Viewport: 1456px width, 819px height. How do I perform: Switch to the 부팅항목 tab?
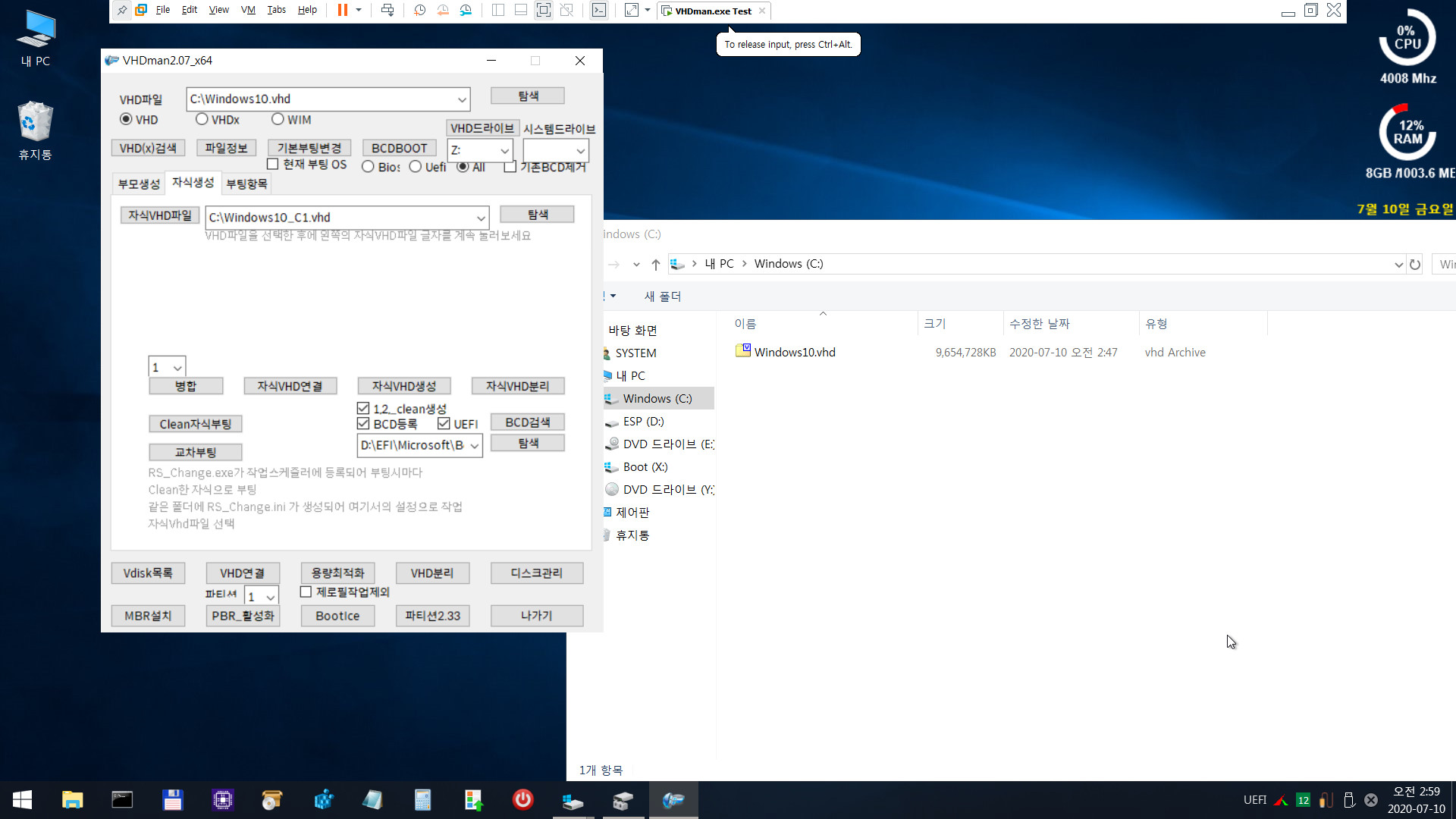click(246, 184)
